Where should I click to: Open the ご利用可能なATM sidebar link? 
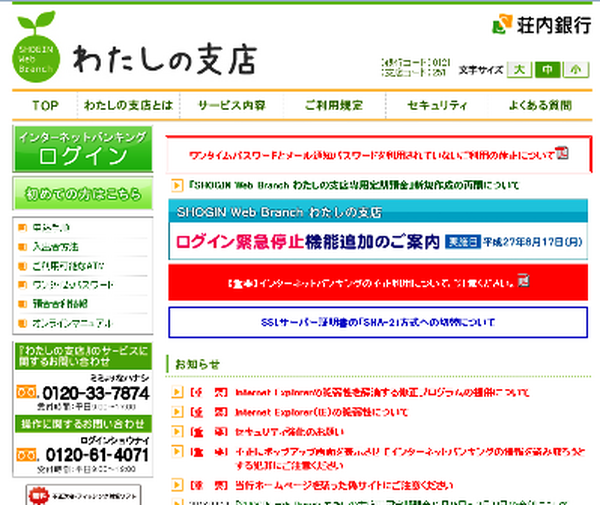68,266
